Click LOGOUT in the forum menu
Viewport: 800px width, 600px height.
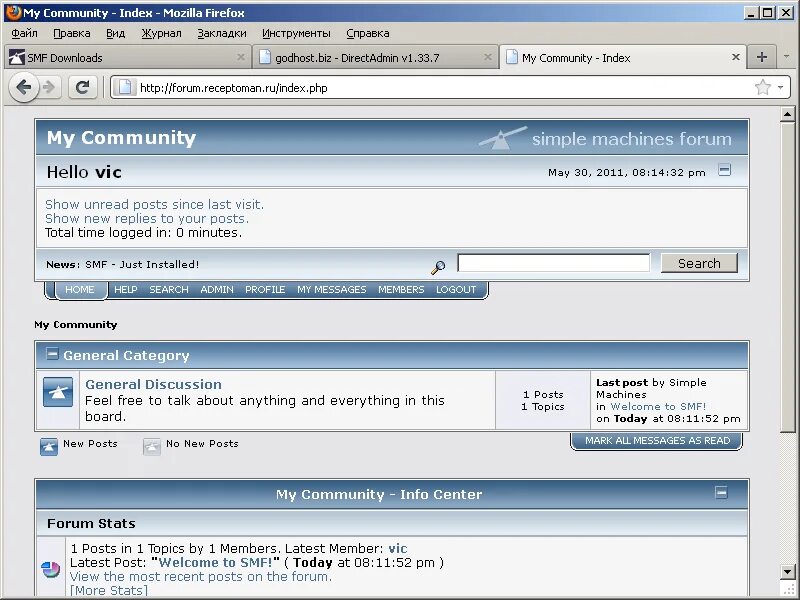[x=456, y=289]
